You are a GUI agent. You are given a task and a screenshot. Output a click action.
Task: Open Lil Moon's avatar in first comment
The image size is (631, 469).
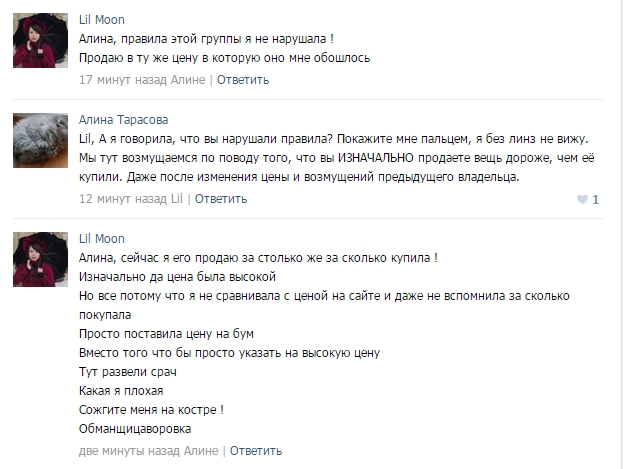point(40,41)
